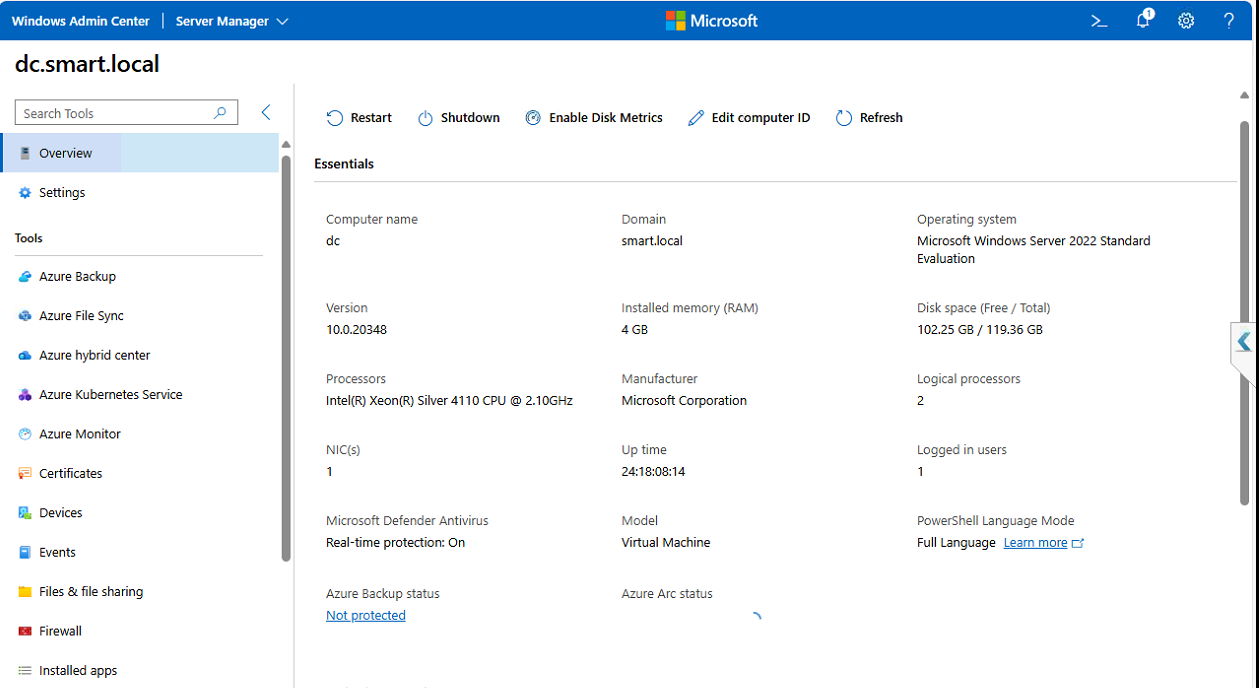Screen dimensions: 1259x688
Task: Click the Windows Admin Center title link
Action: (x=81, y=21)
